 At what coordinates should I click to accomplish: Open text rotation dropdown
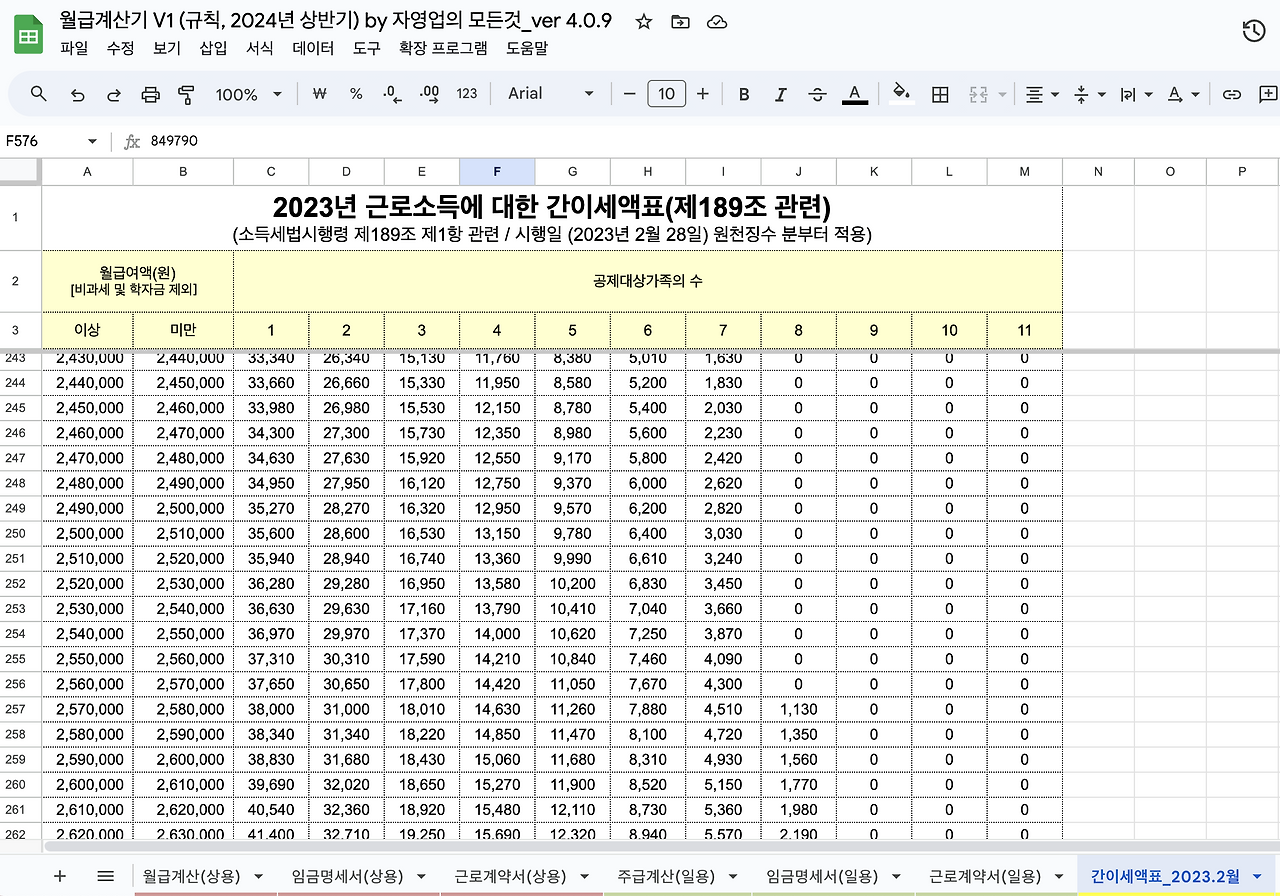click(1183, 94)
